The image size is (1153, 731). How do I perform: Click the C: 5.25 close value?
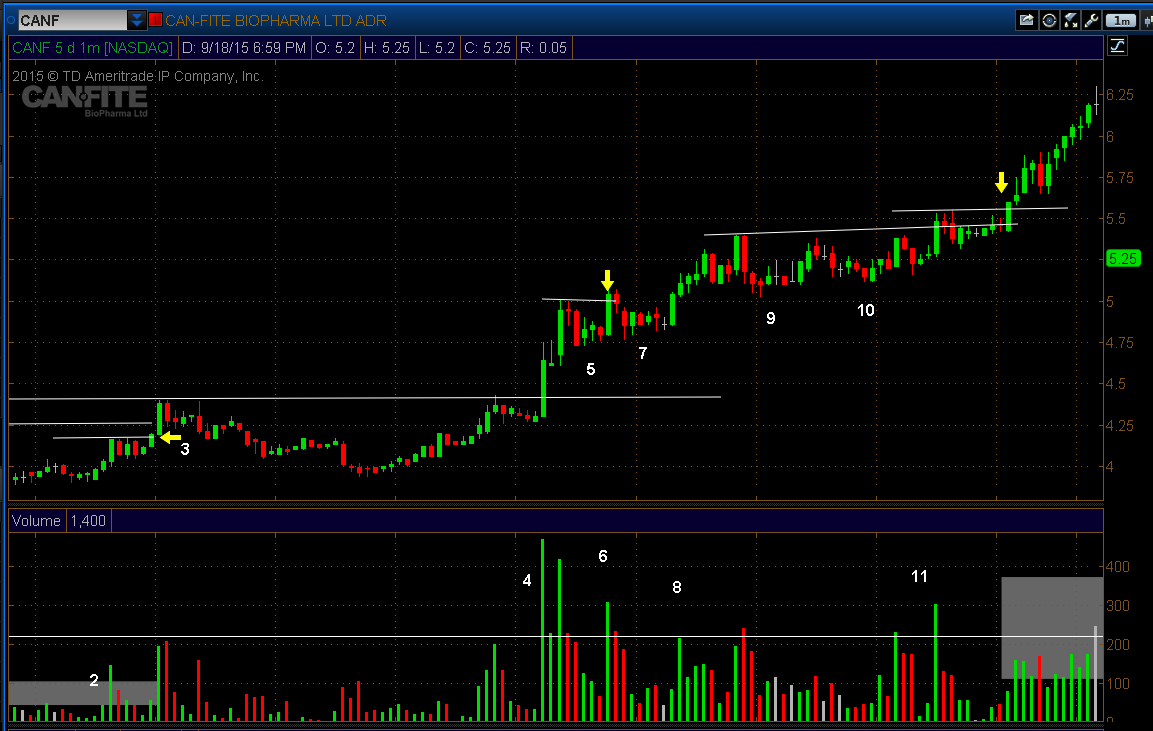487,48
